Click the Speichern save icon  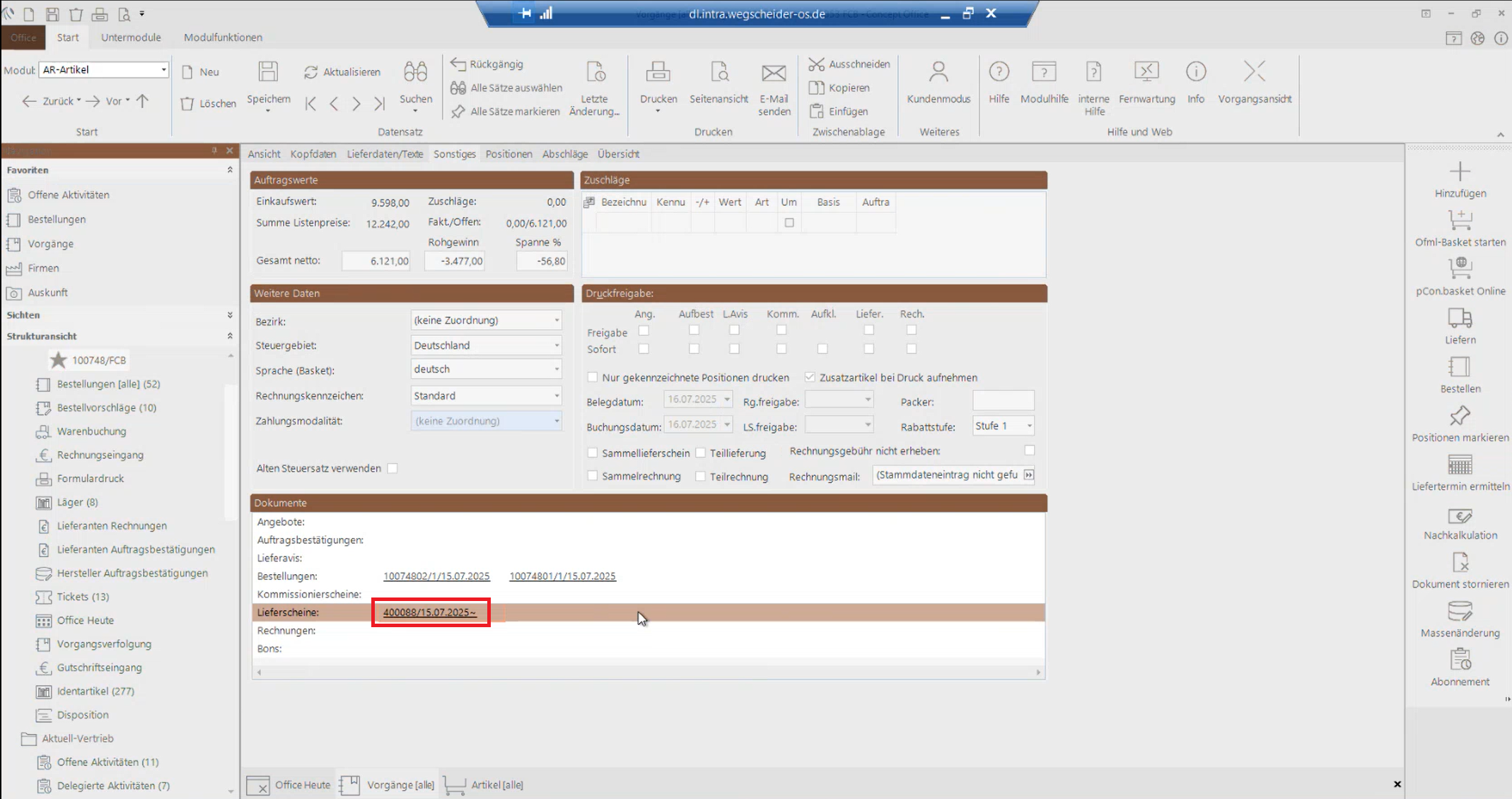pyautogui.click(x=268, y=72)
